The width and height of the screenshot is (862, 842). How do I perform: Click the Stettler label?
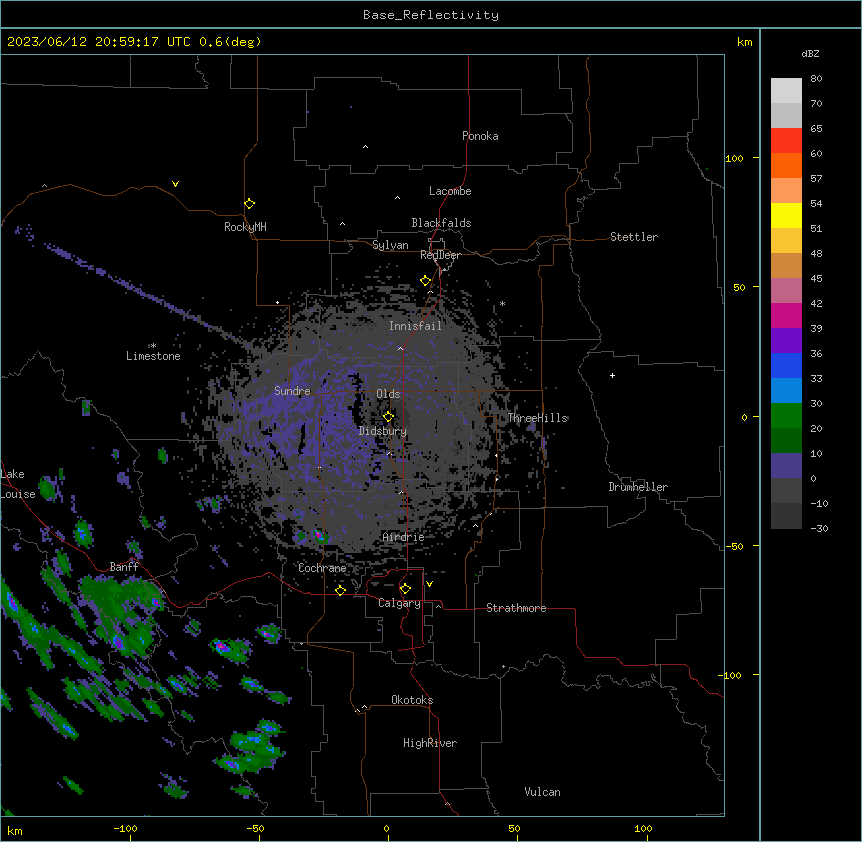pos(634,237)
